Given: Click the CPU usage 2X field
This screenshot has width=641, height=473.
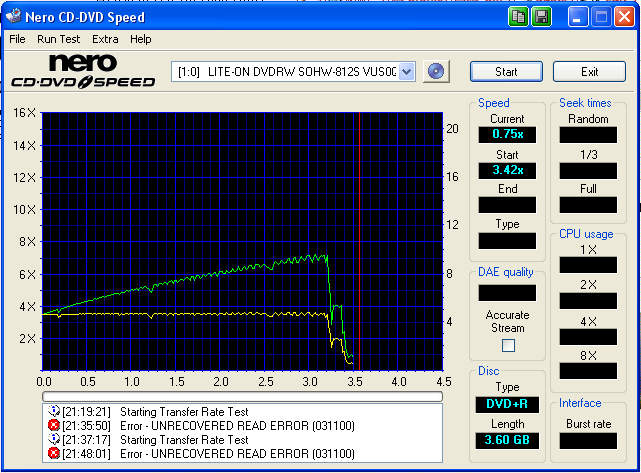Looking at the screenshot, I should point(588,300).
